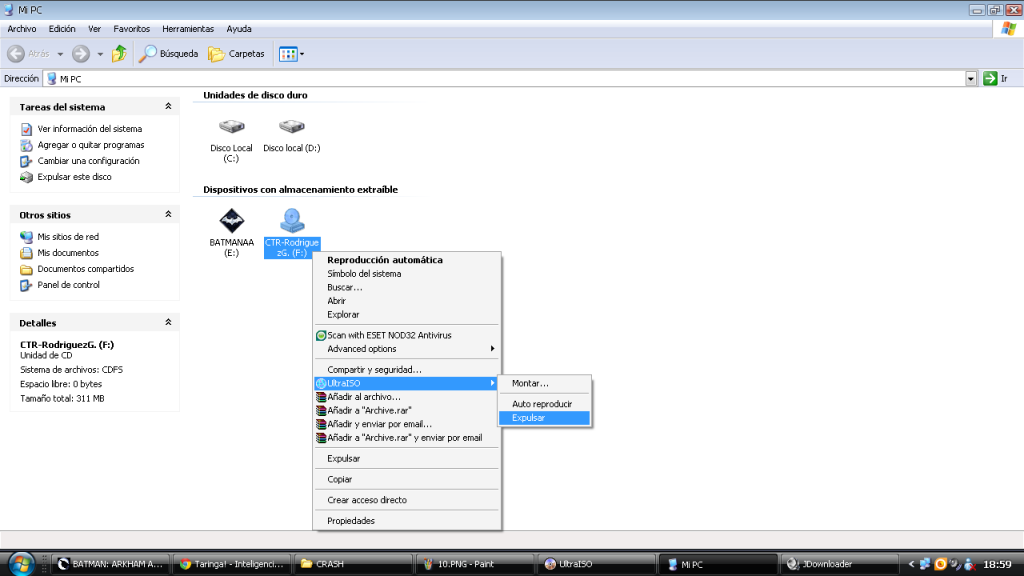1024x576 pixels.
Task: Click Mis sitios de red icon
Action: pyautogui.click(x=26, y=237)
